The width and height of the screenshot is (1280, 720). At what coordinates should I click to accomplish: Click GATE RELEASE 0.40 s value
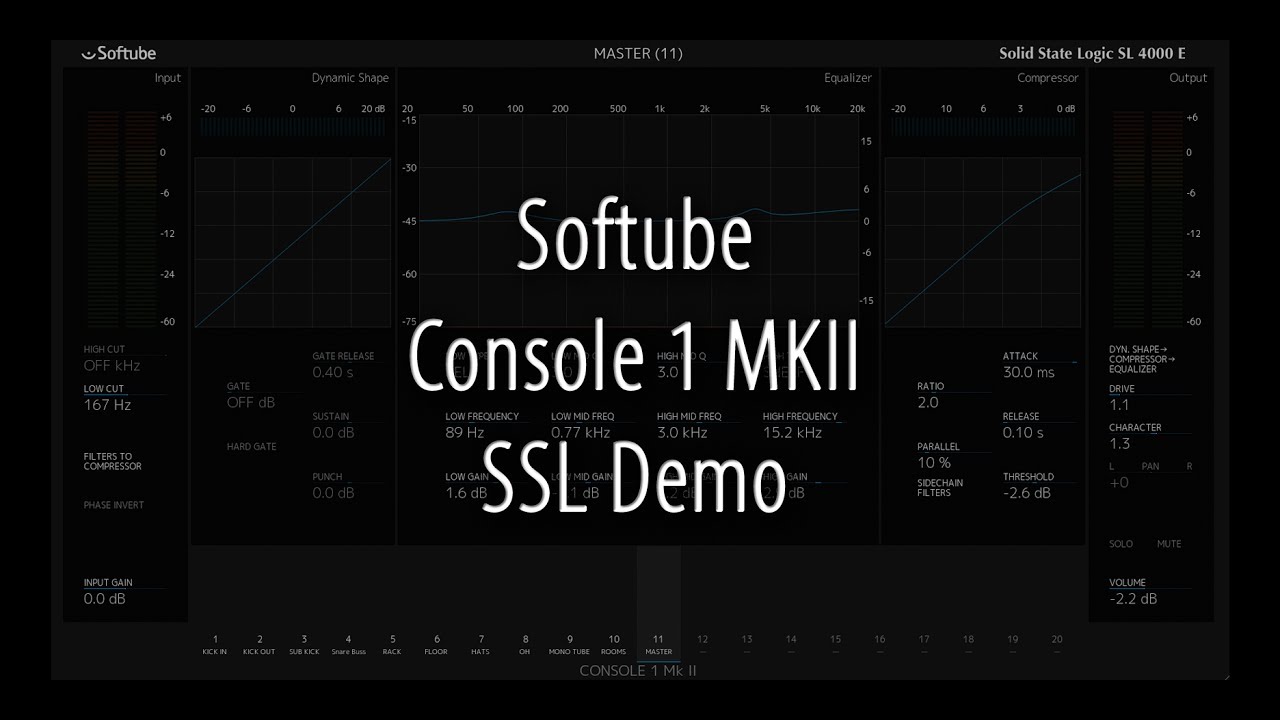(333, 372)
